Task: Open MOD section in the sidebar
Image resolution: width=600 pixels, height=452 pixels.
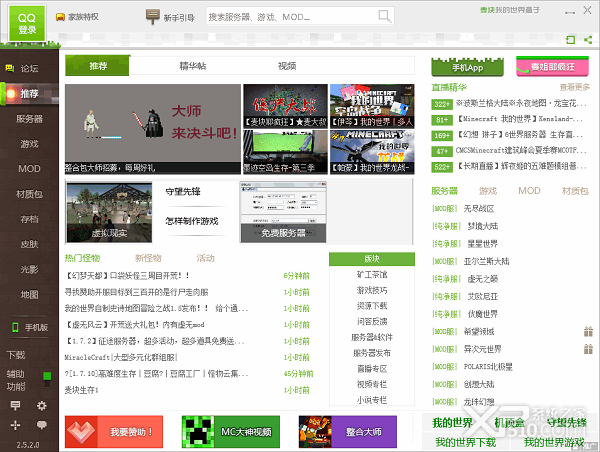Action: (29, 169)
